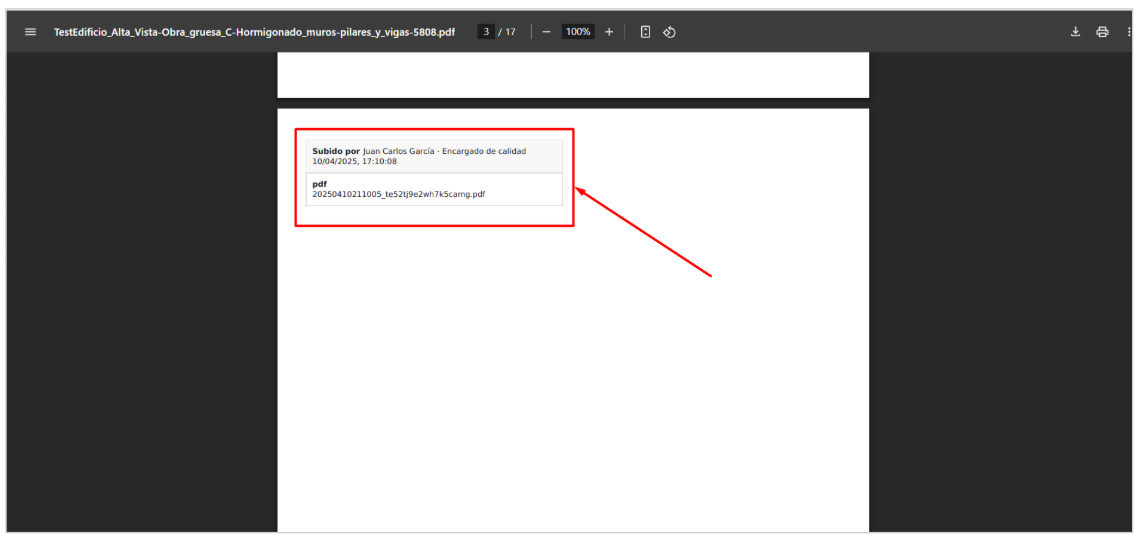The width and height of the screenshot is (1138, 541).
Task: Click the zoom out minus button
Action: tap(546, 32)
